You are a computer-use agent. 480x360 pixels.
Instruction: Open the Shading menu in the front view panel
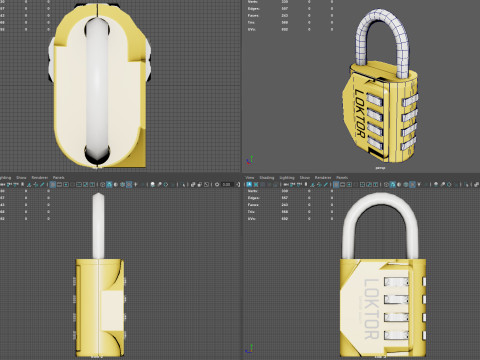(x=267, y=177)
